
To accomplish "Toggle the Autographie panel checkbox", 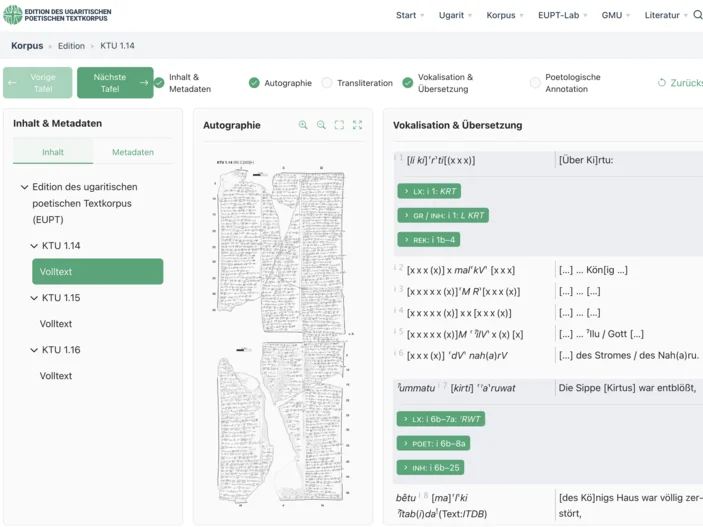I will click(x=254, y=83).
